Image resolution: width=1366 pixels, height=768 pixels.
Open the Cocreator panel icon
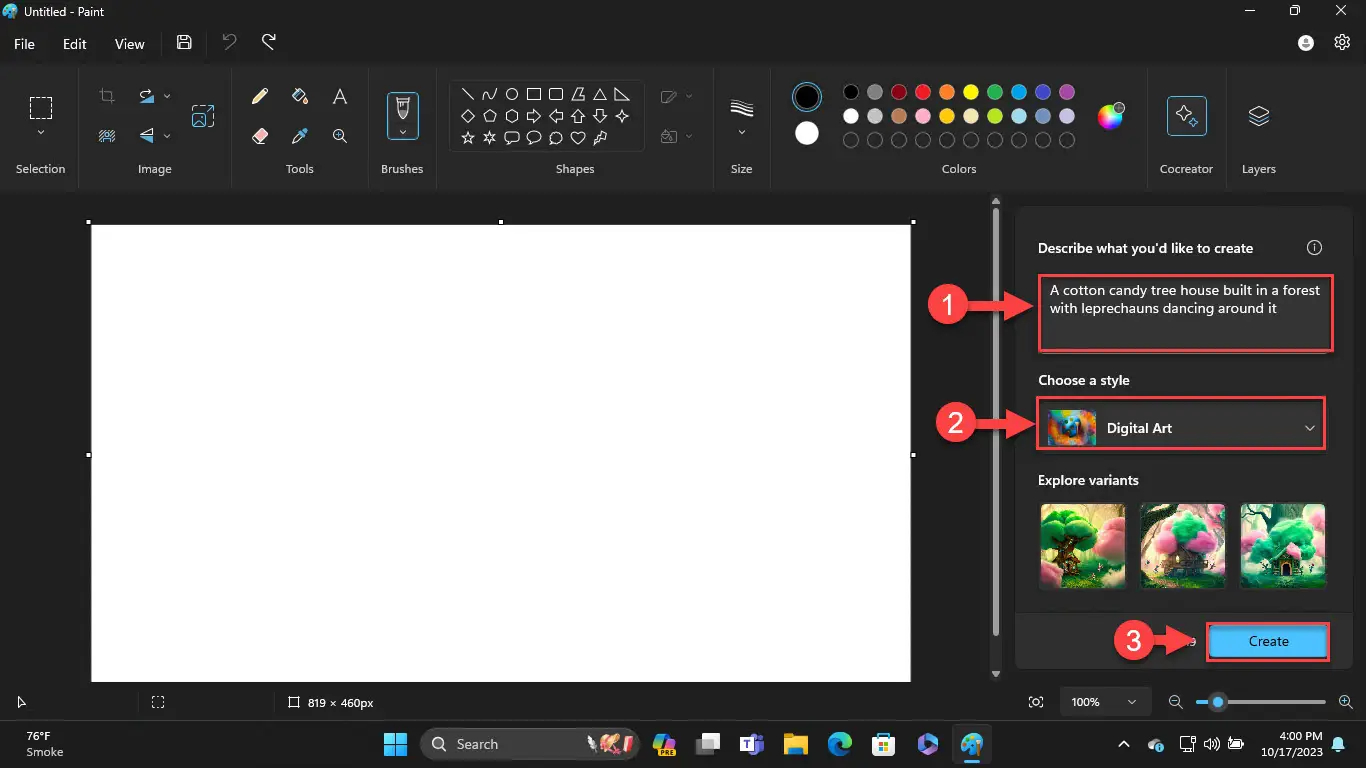coord(1187,116)
